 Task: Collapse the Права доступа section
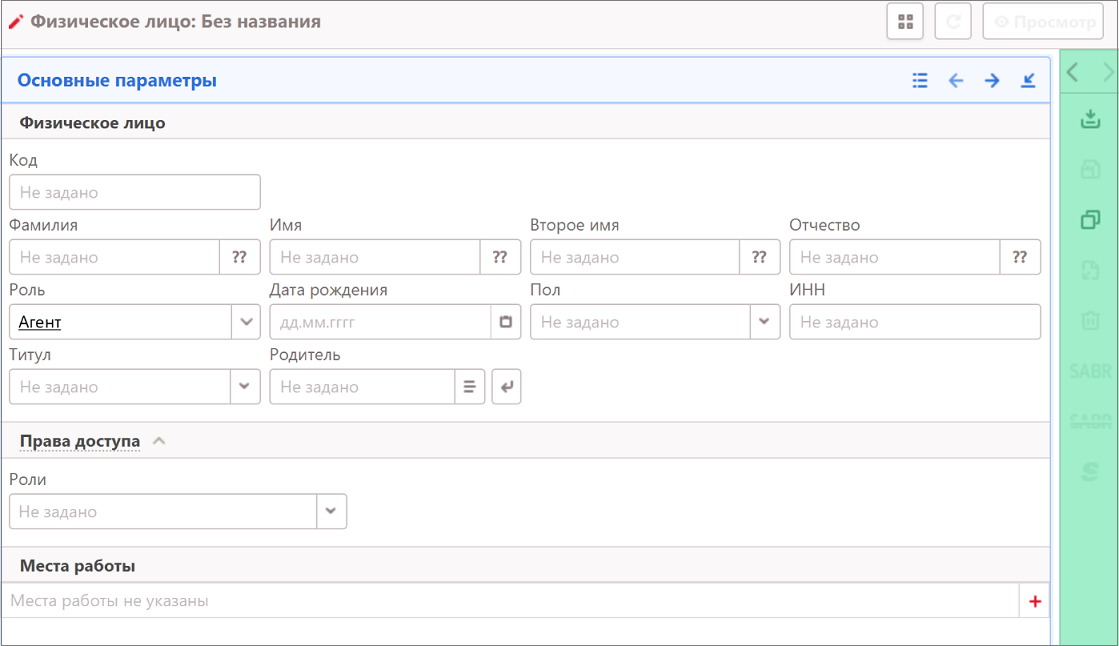(159, 441)
